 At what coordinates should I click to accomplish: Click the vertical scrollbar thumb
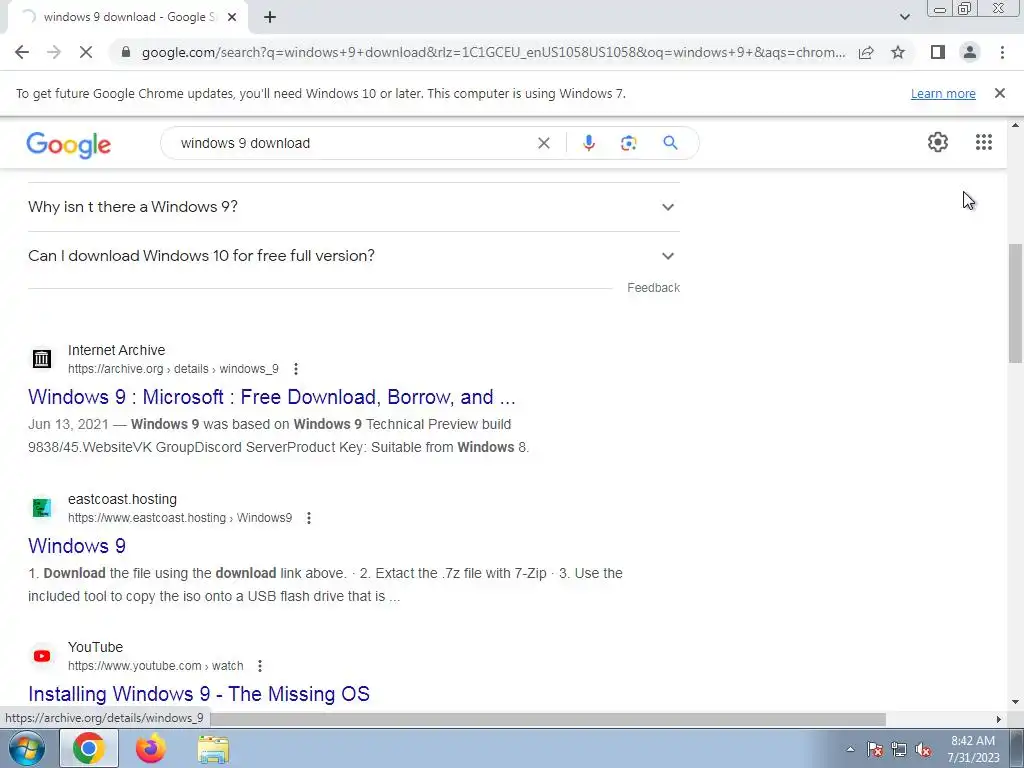pyautogui.click(x=1015, y=303)
